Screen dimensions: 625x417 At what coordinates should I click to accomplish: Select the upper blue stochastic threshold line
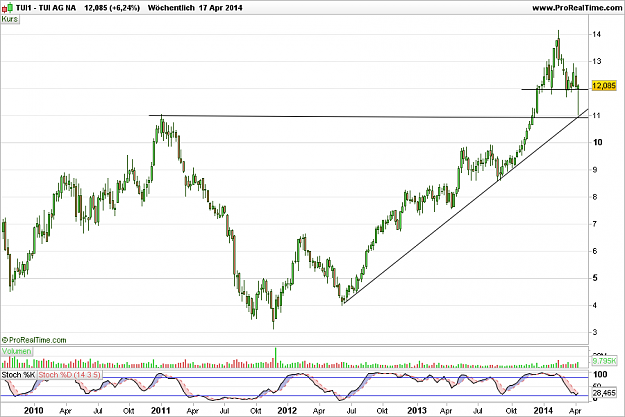point(294,378)
